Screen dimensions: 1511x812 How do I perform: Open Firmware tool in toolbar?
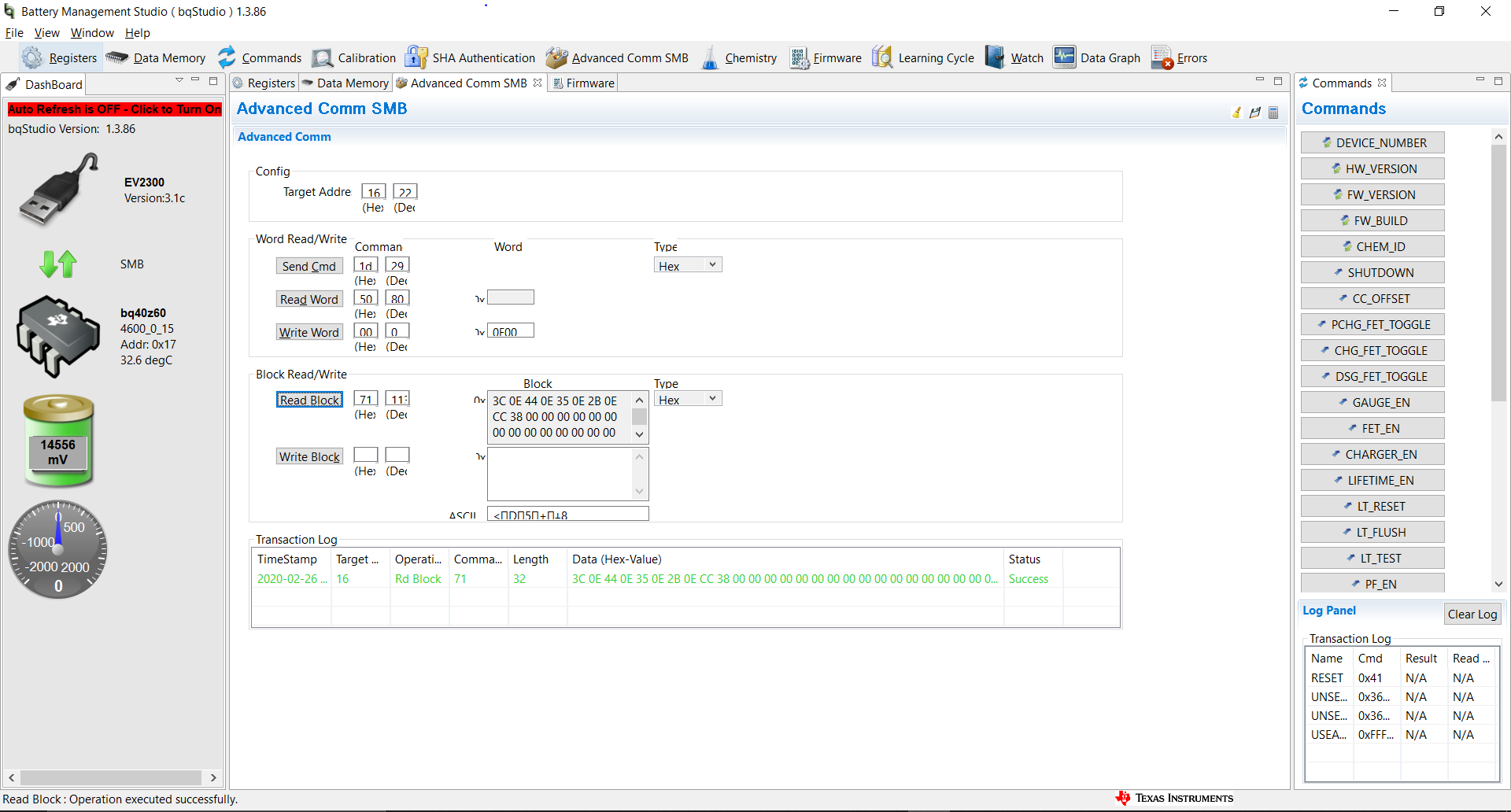click(x=826, y=58)
